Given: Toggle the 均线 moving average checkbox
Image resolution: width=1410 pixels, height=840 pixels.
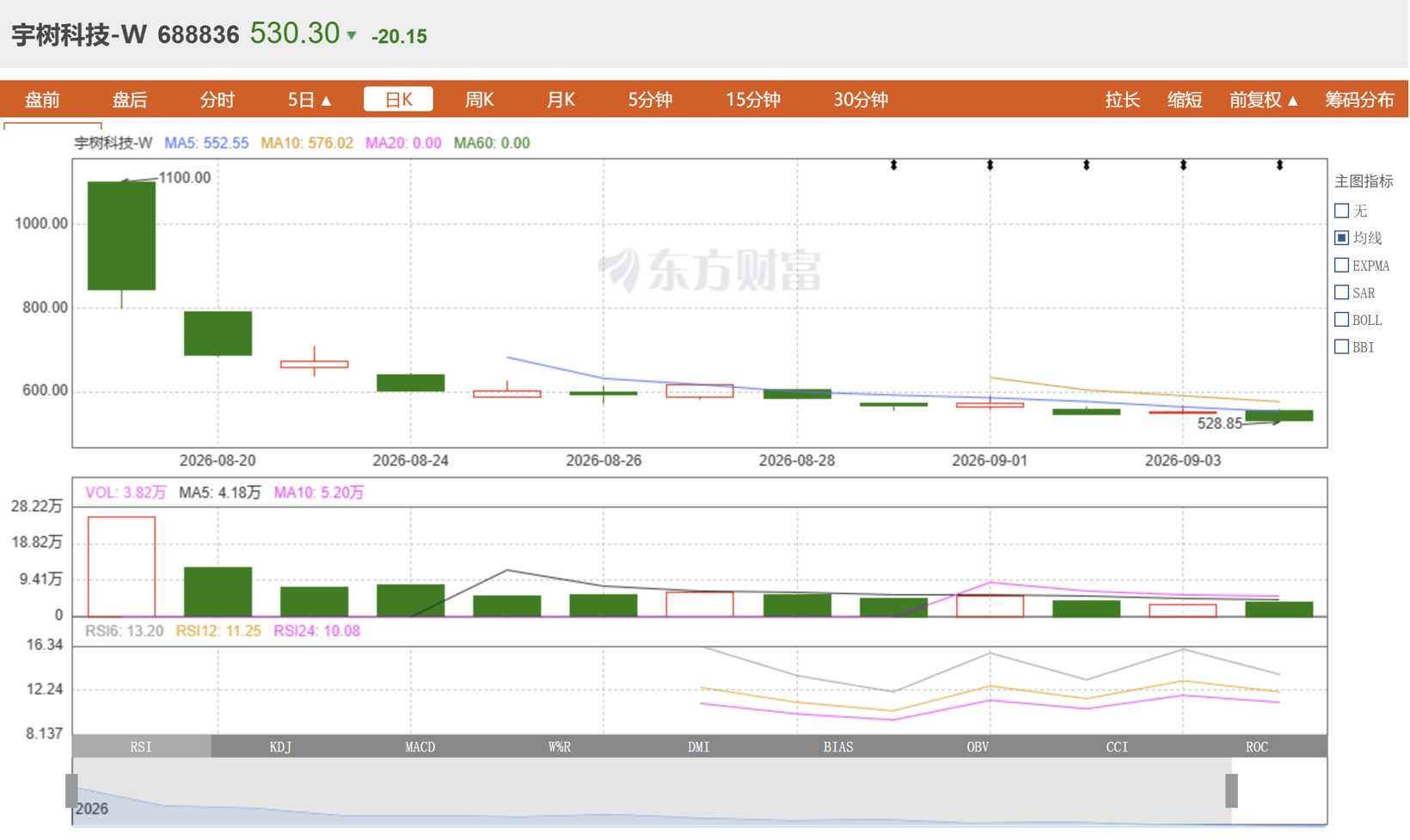Looking at the screenshot, I should click(1341, 237).
